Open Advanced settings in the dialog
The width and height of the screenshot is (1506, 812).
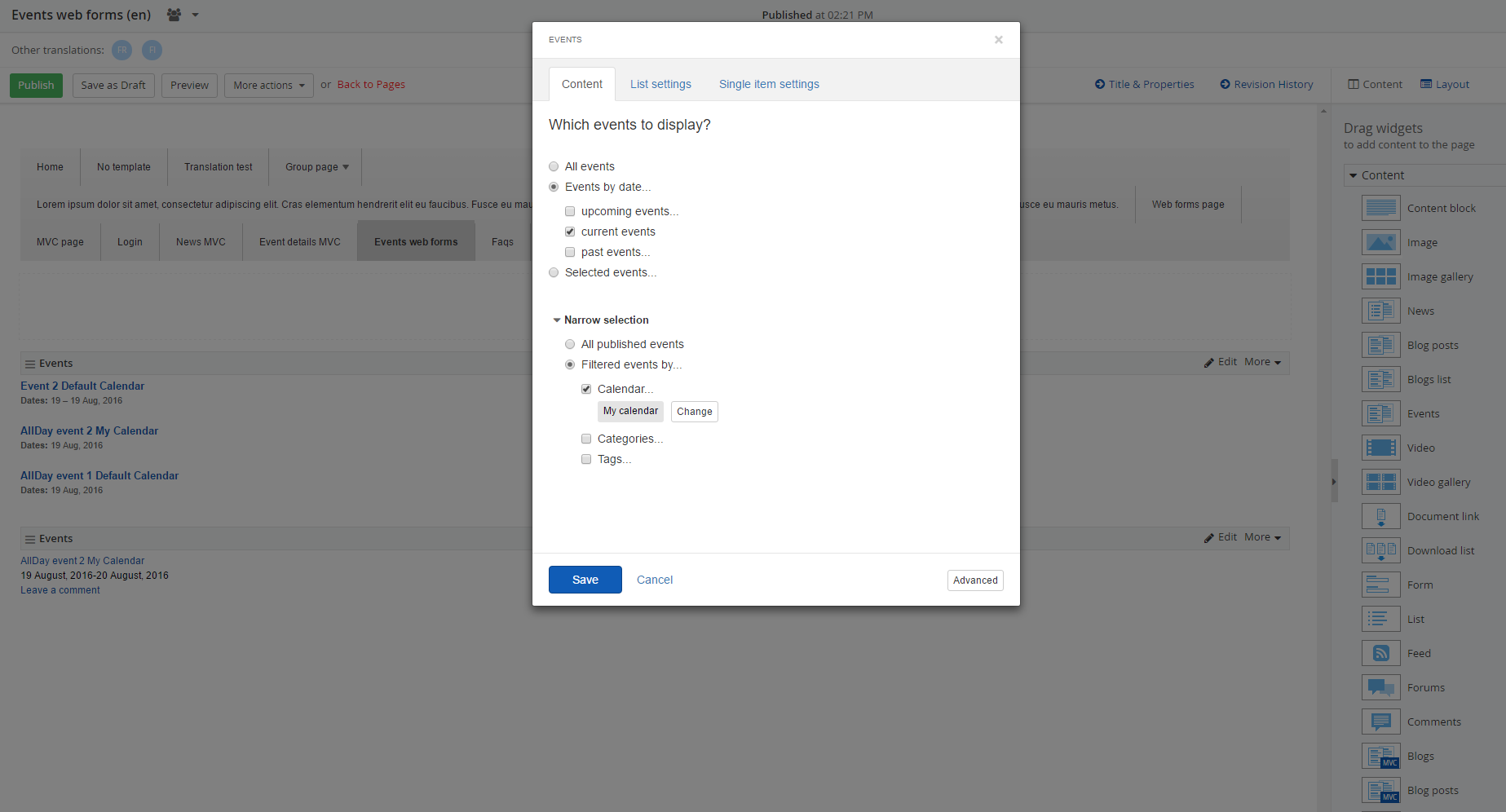click(975, 580)
